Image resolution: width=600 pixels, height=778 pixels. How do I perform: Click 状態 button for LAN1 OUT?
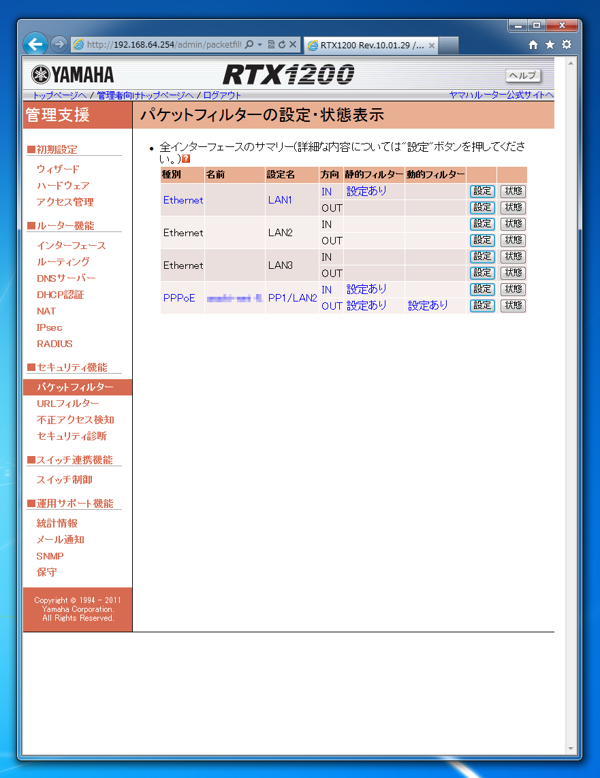513,208
